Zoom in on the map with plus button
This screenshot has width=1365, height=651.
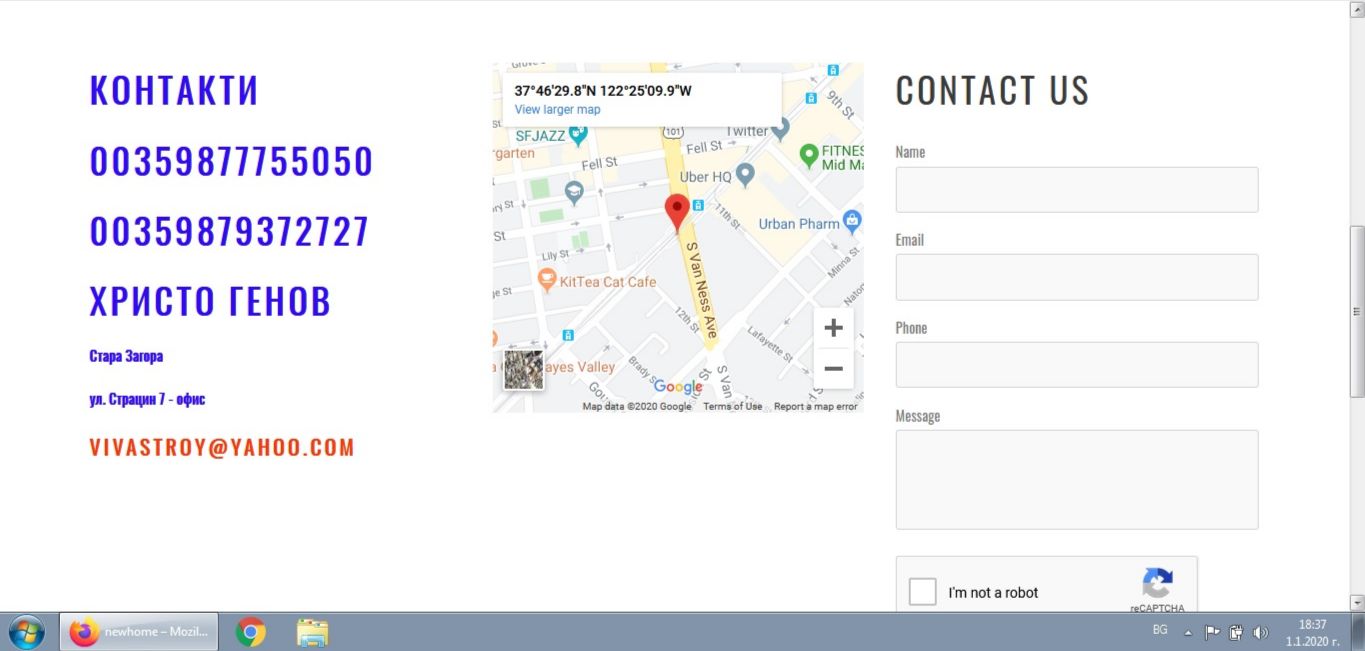pos(833,328)
